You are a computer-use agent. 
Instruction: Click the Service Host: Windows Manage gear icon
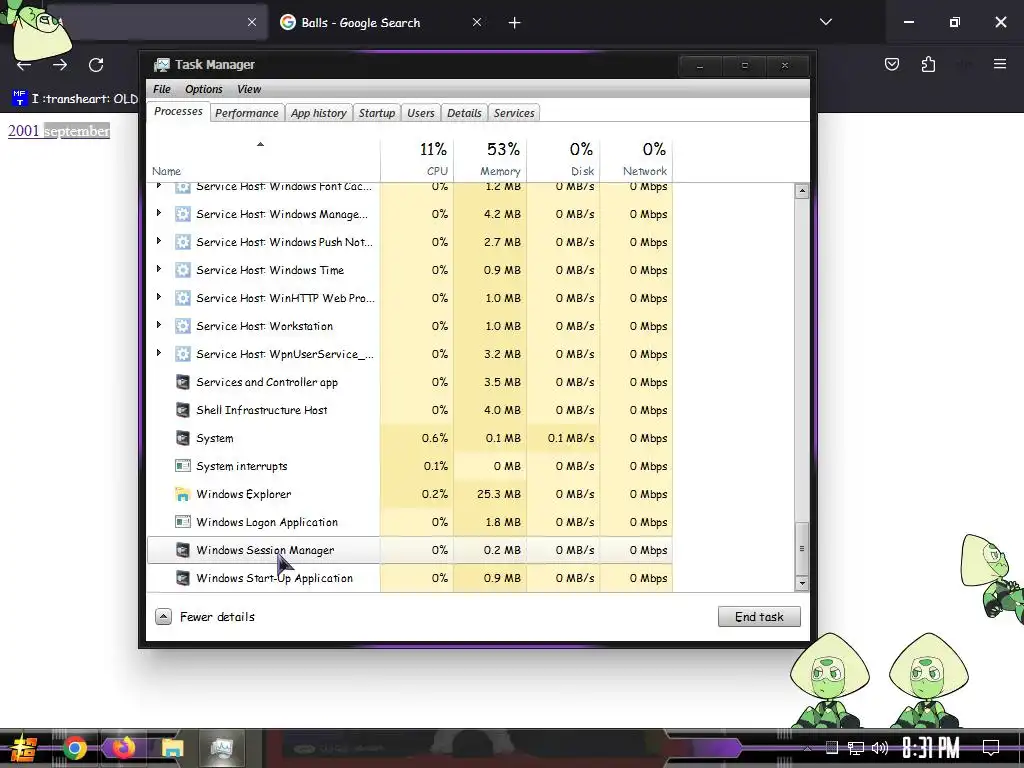[183, 214]
